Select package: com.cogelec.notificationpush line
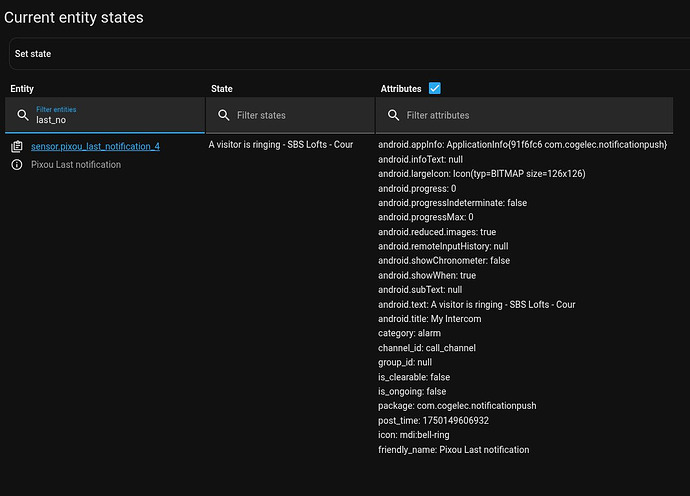The height and width of the screenshot is (496, 690). click(457, 406)
